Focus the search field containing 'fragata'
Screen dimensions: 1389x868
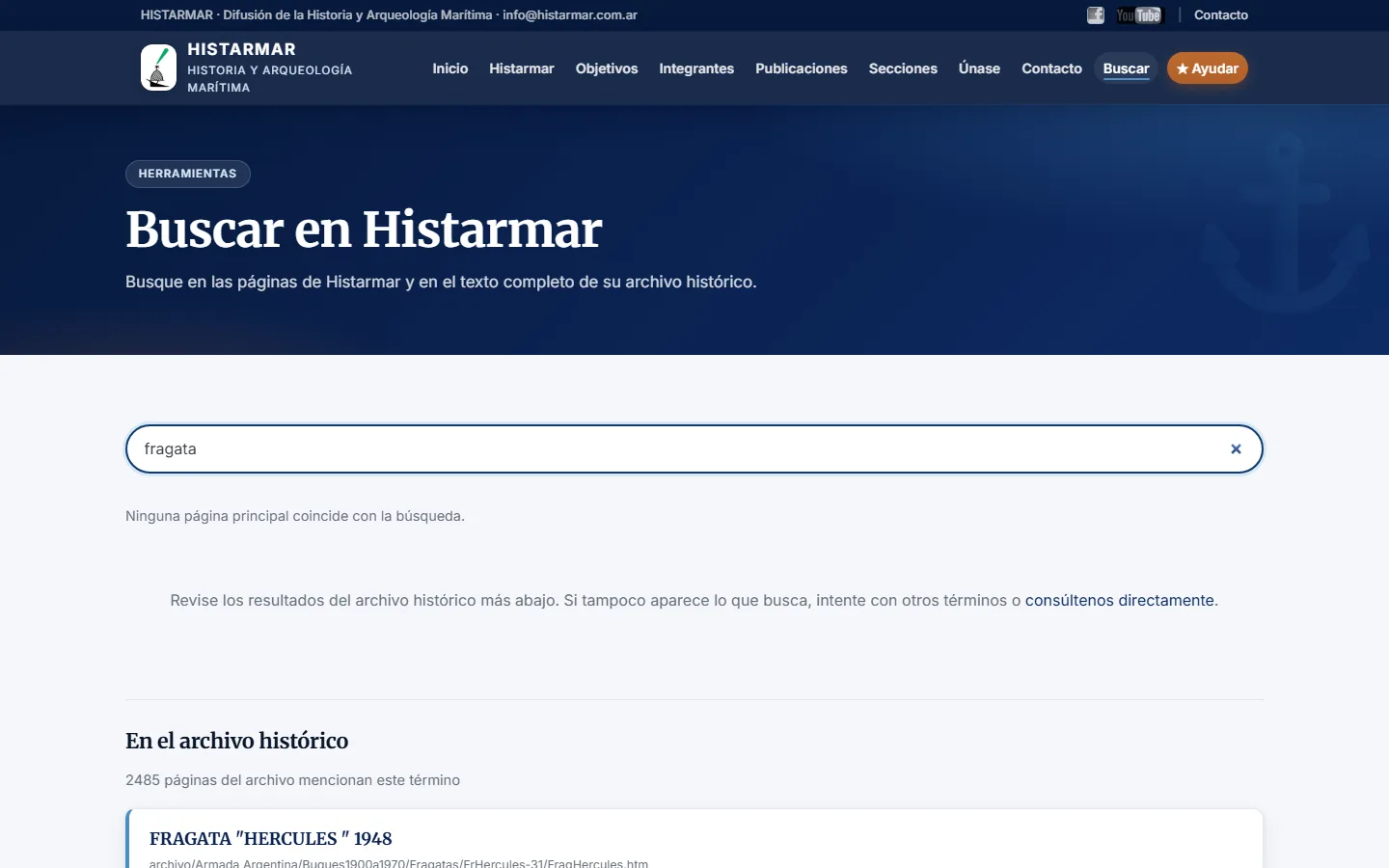click(x=694, y=449)
